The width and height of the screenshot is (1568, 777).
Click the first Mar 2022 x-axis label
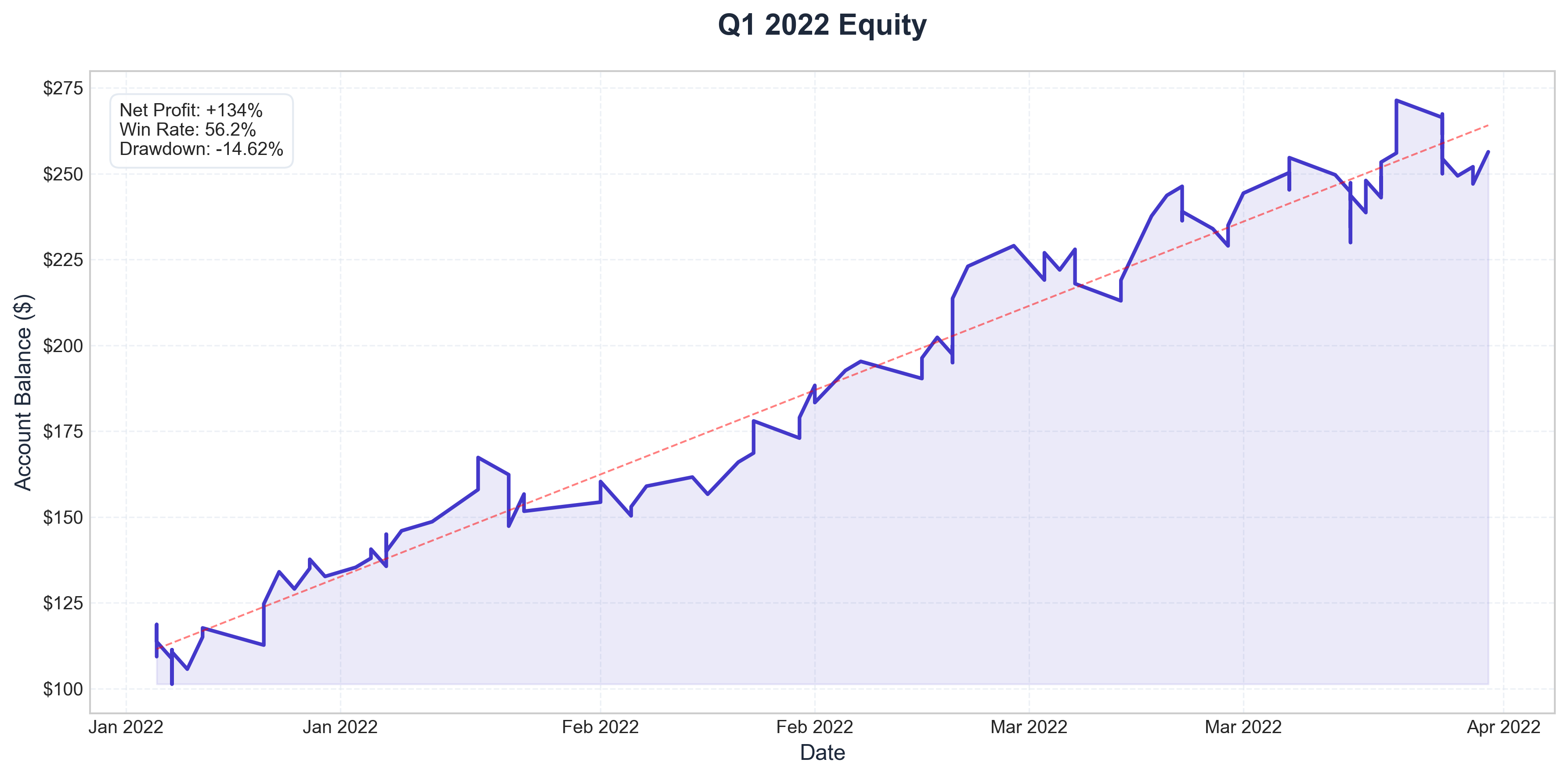1029,727
